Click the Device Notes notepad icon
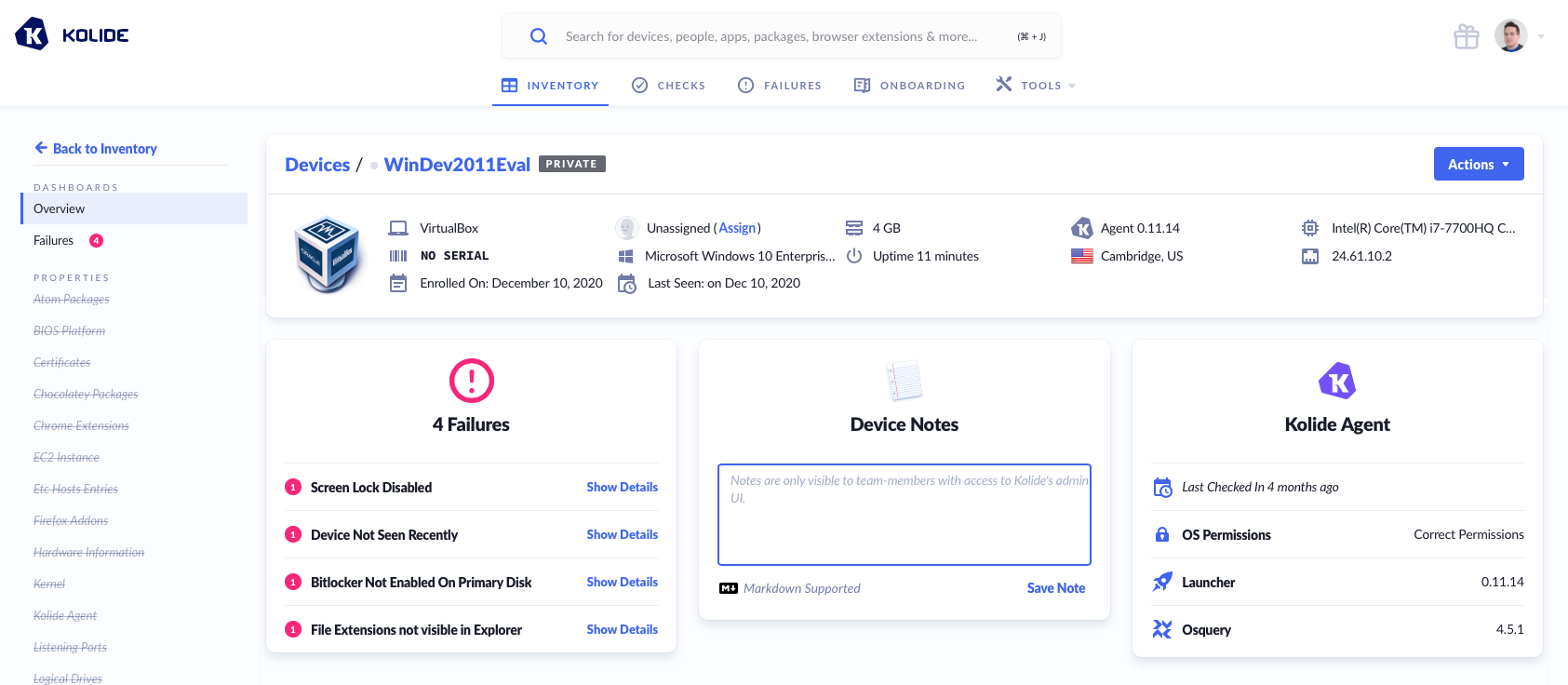The width and height of the screenshot is (1568, 685). pyautogui.click(x=904, y=381)
